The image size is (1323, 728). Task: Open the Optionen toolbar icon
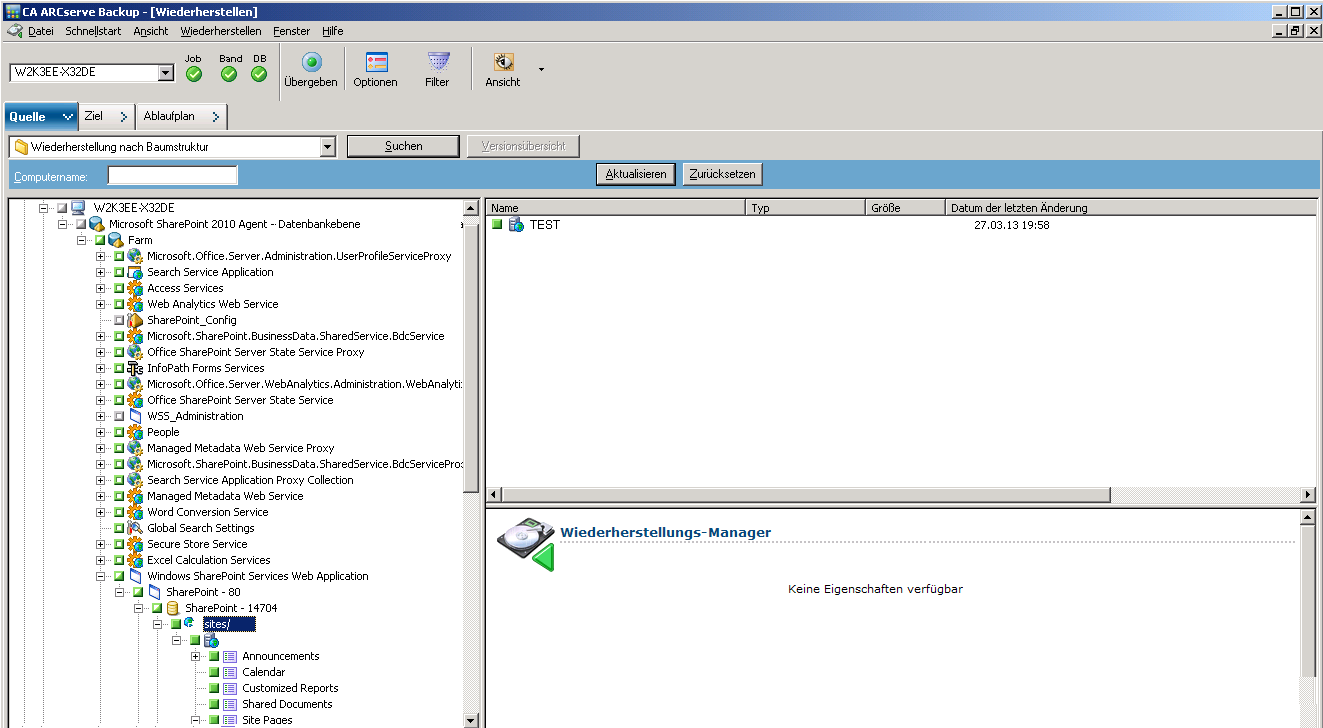(x=375, y=63)
